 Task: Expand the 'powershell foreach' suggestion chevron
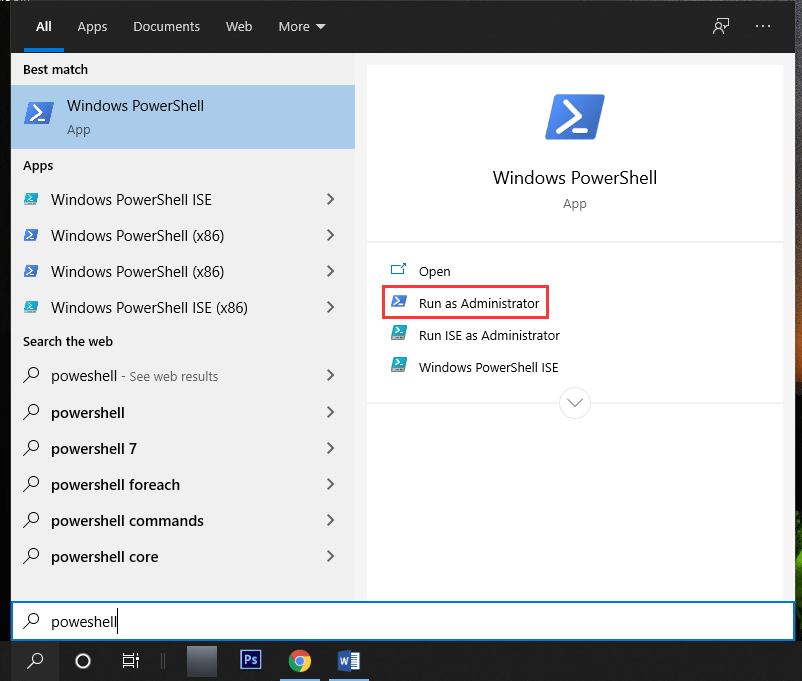330,484
